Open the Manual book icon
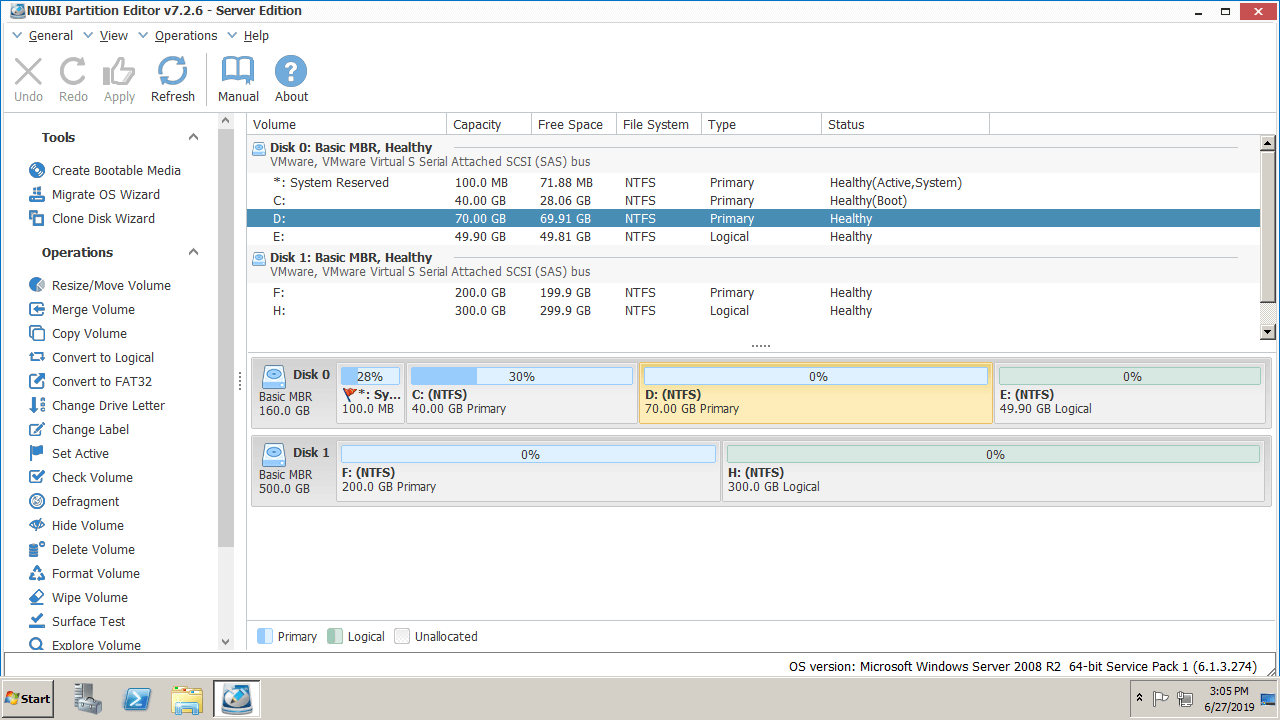1280x720 pixels. point(238,72)
